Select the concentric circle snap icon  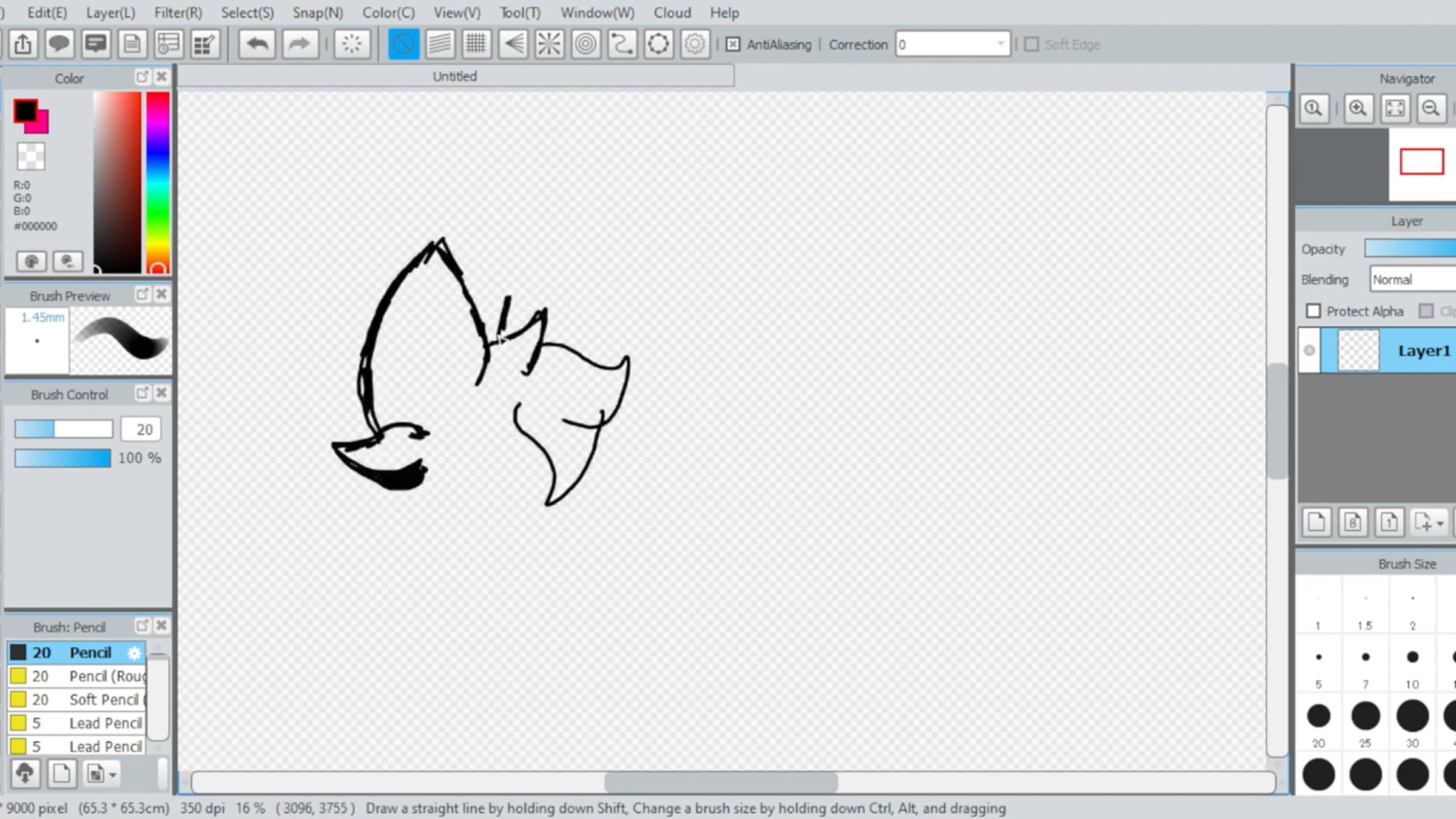tap(585, 44)
